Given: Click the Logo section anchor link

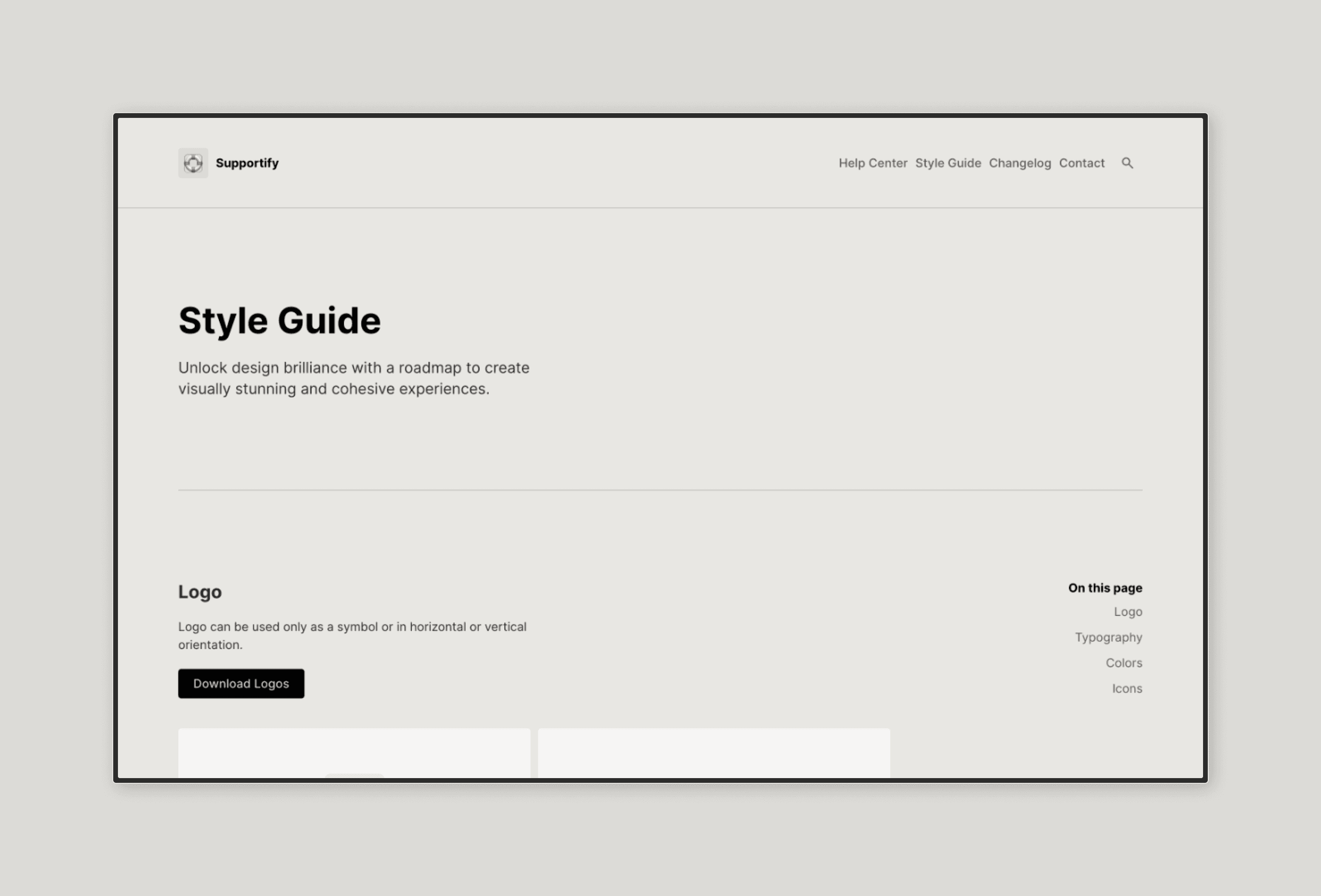Looking at the screenshot, I should pos(1128,612).
